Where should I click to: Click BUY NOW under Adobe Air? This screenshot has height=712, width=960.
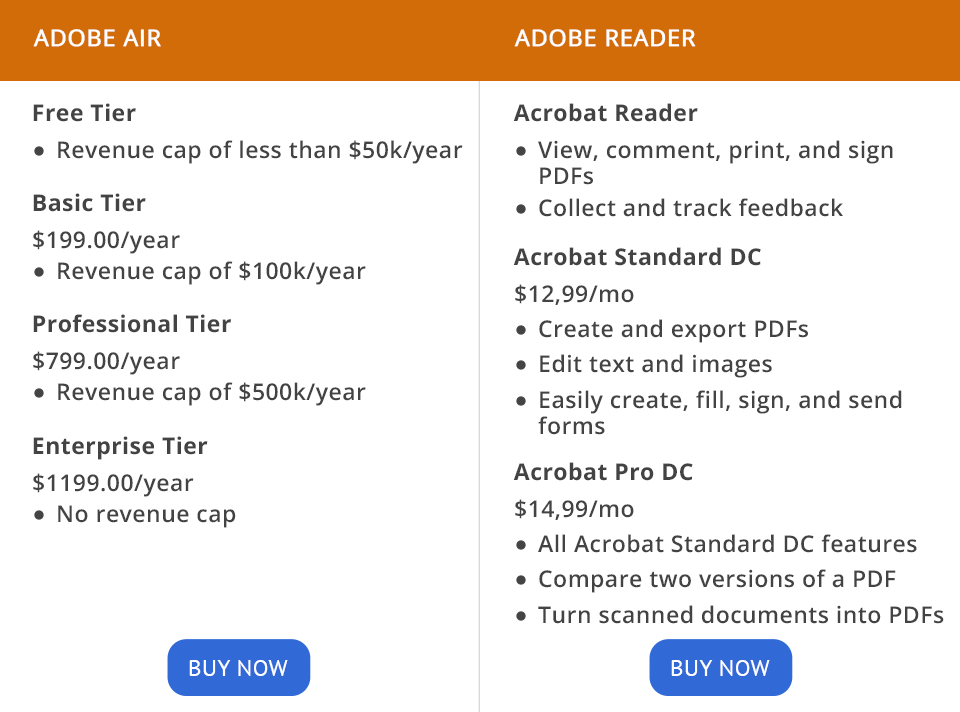(238, 668)
